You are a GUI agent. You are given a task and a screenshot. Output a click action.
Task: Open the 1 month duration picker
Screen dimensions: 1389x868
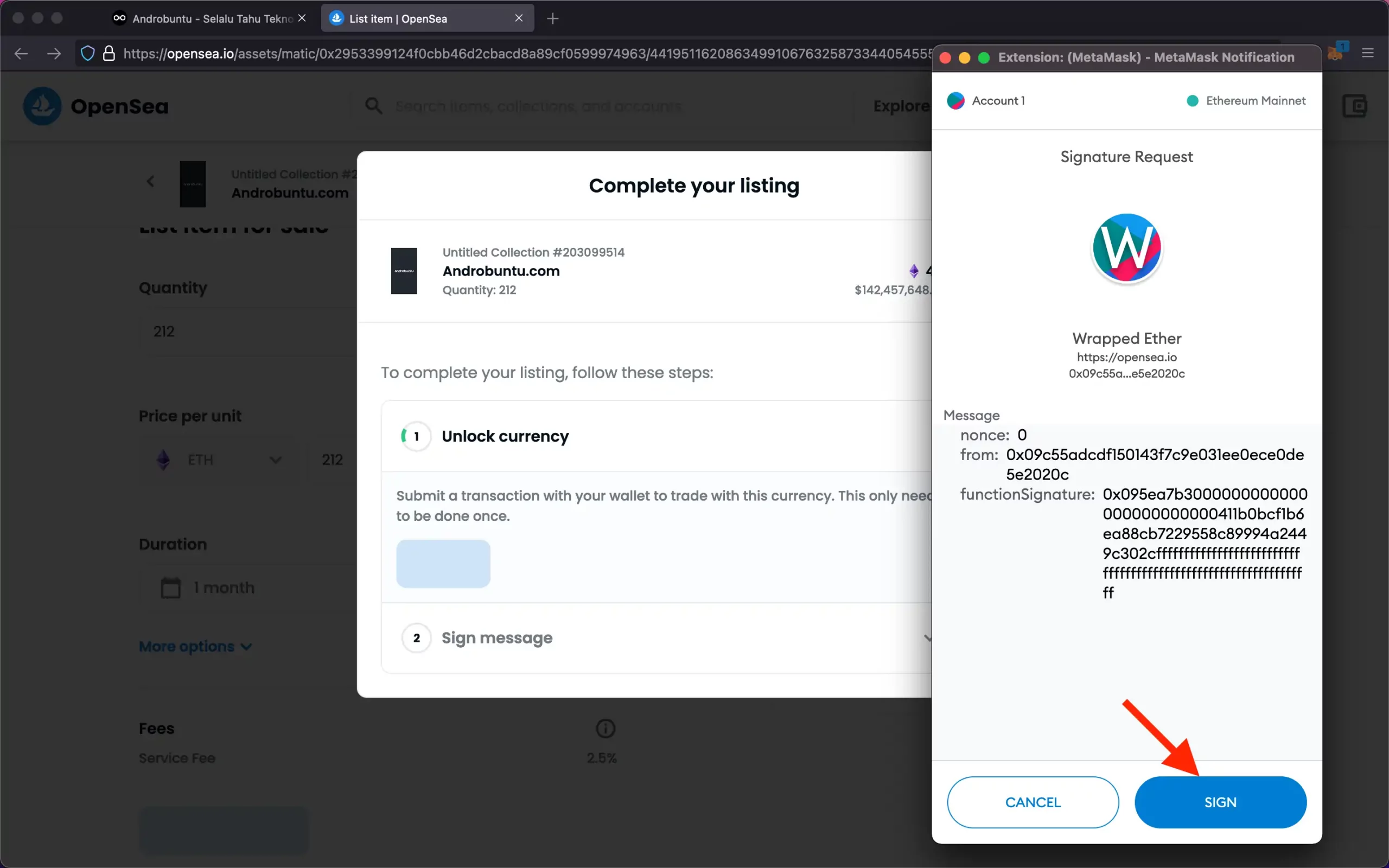[224, 588]
